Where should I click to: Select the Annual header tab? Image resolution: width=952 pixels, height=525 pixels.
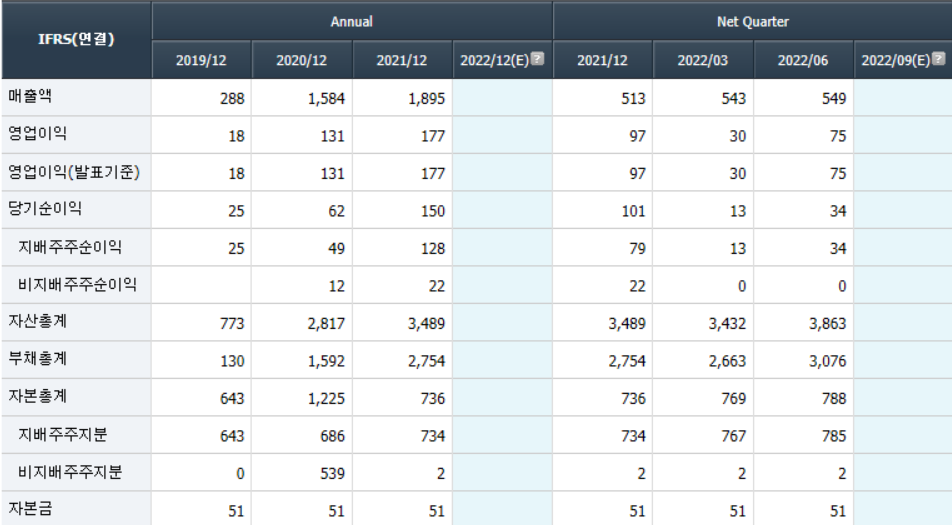point(352,21)
